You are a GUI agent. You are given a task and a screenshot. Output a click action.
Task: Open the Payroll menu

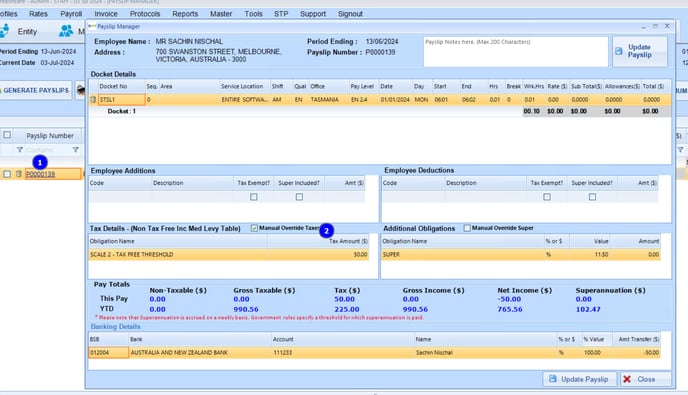point(71,14)
